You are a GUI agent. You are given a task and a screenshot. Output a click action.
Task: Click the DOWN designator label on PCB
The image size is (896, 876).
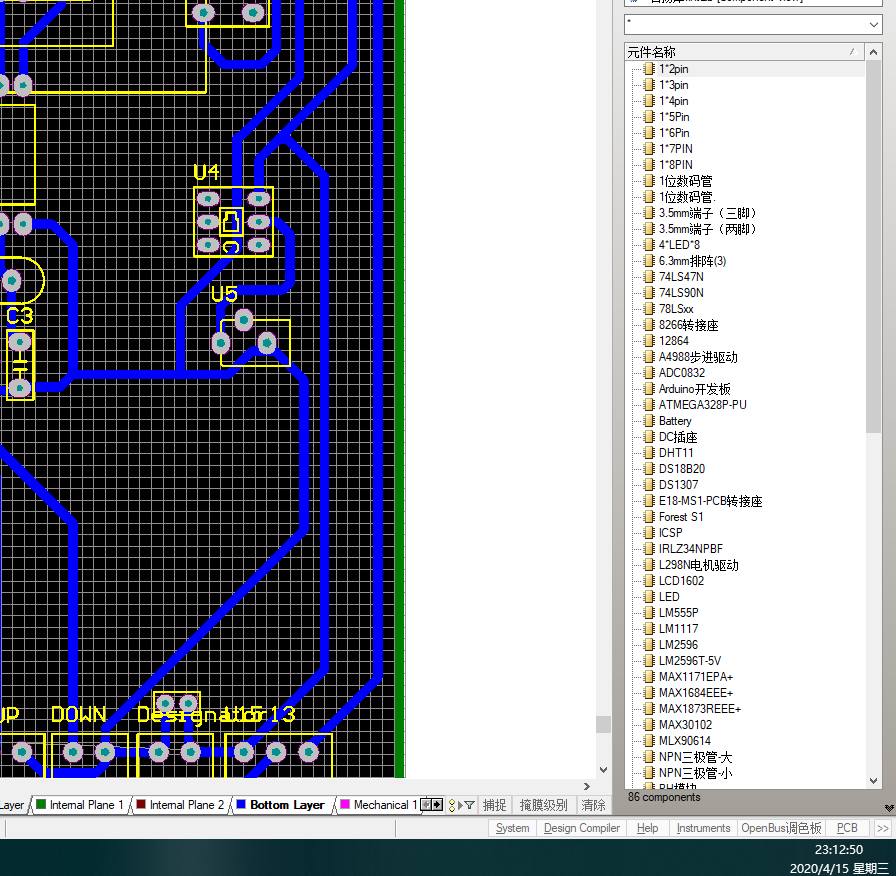(x=78, y=714)
